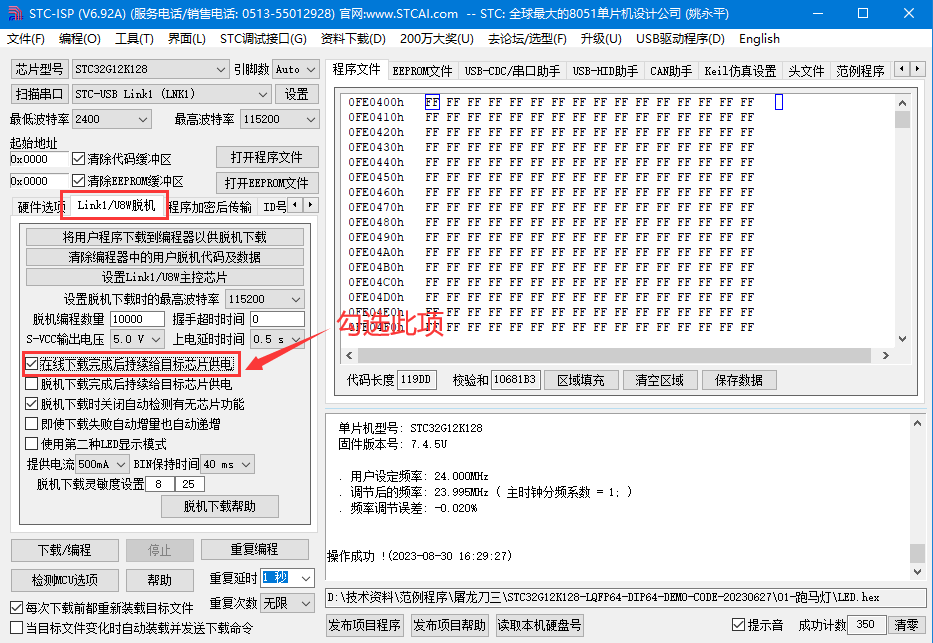Image resolution: width=933 pixels, height=643 pixels.
Task: Click 保存数据 button
Action: (x=738, y=380)
